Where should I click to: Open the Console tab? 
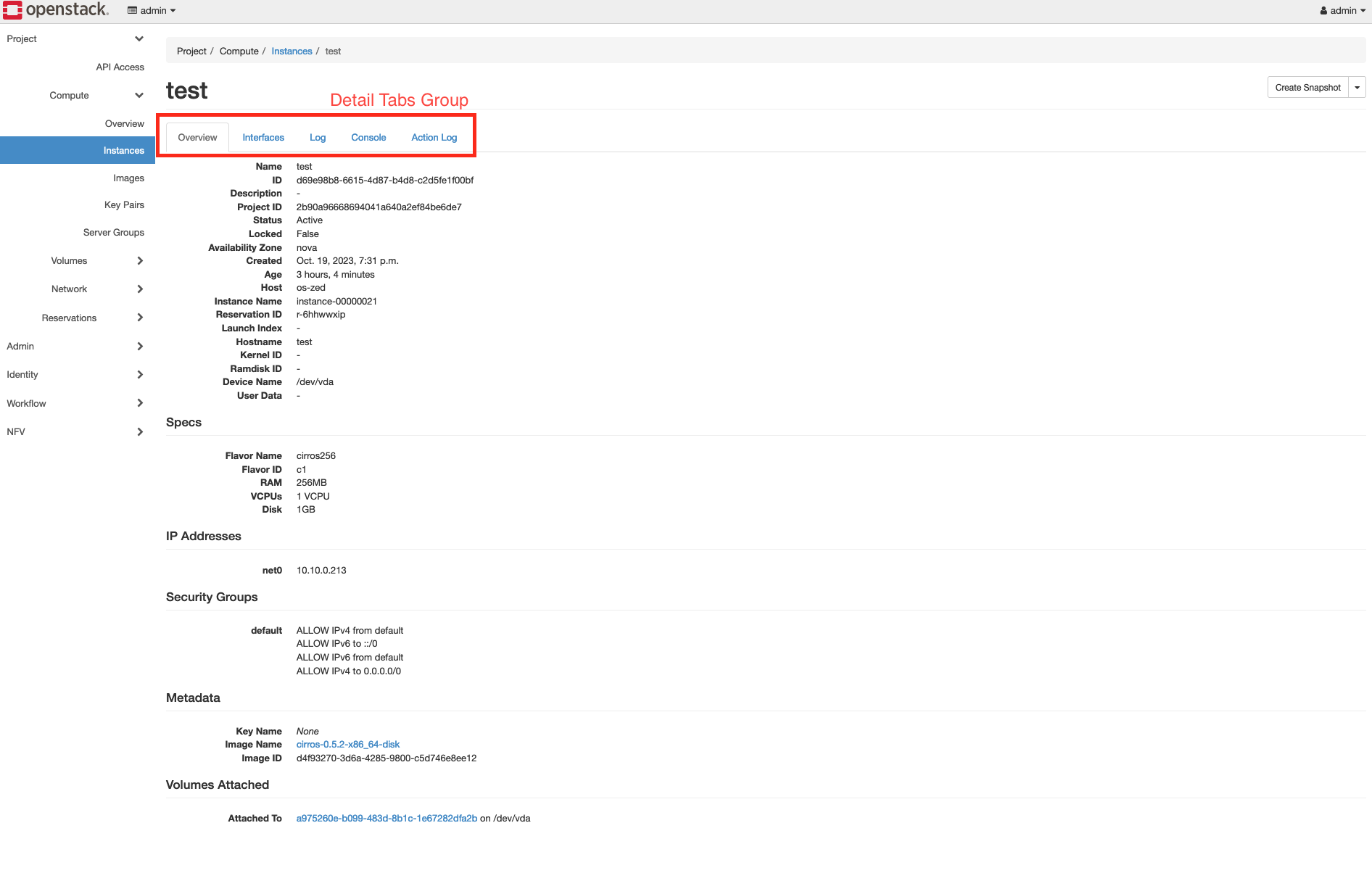click(x=368, y=137)
